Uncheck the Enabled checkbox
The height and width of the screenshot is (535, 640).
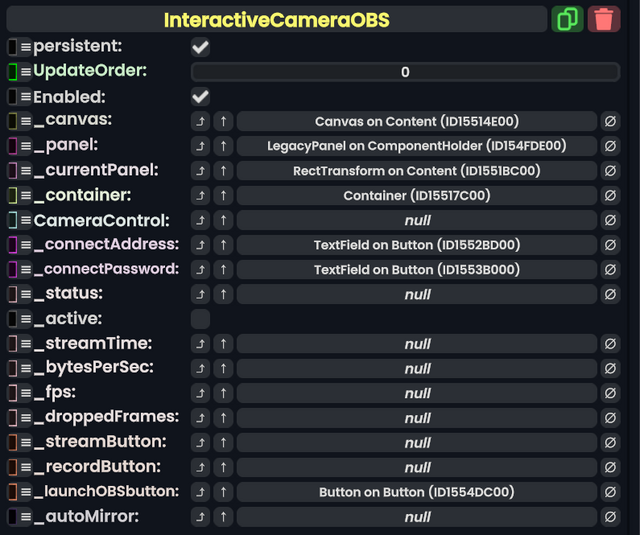coord(201,97)
